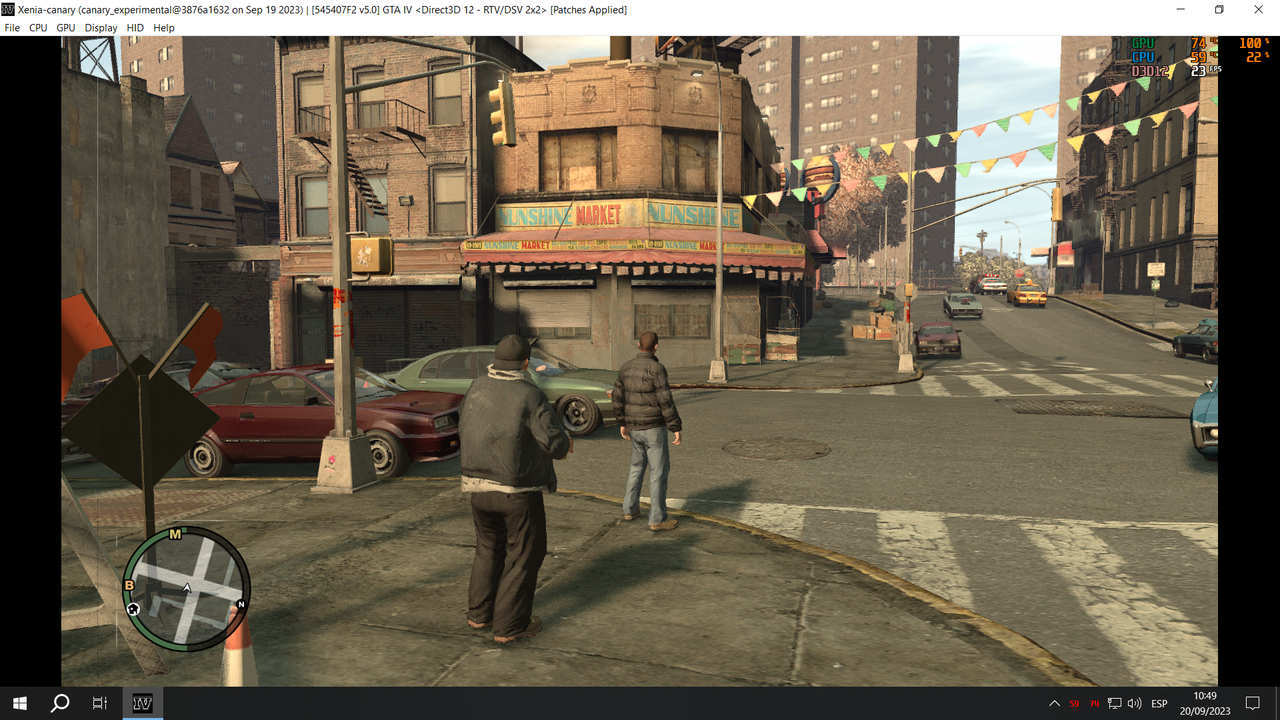Show hidden system tray icons
Viewport: 1280px width, 720px height.
[x=1054, y=704]
